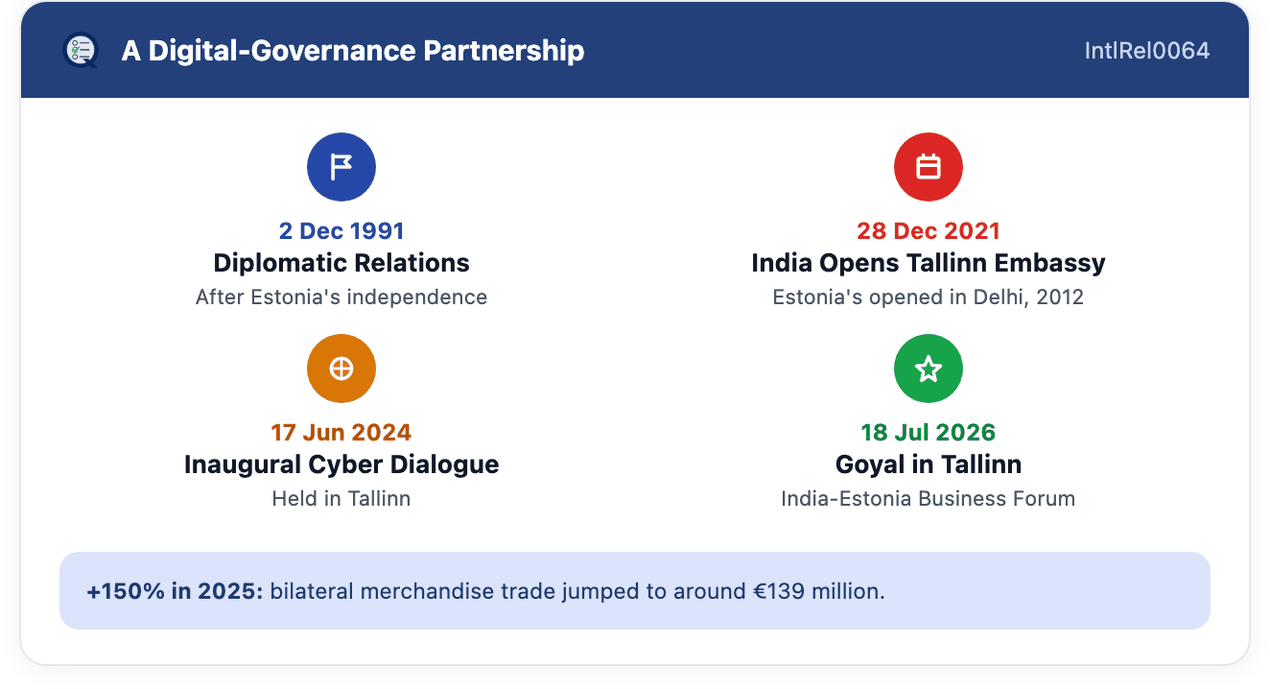Select the 28 Dec 2021 date
This screenshot has height=689, width=1270.
(x=928, y=231)
